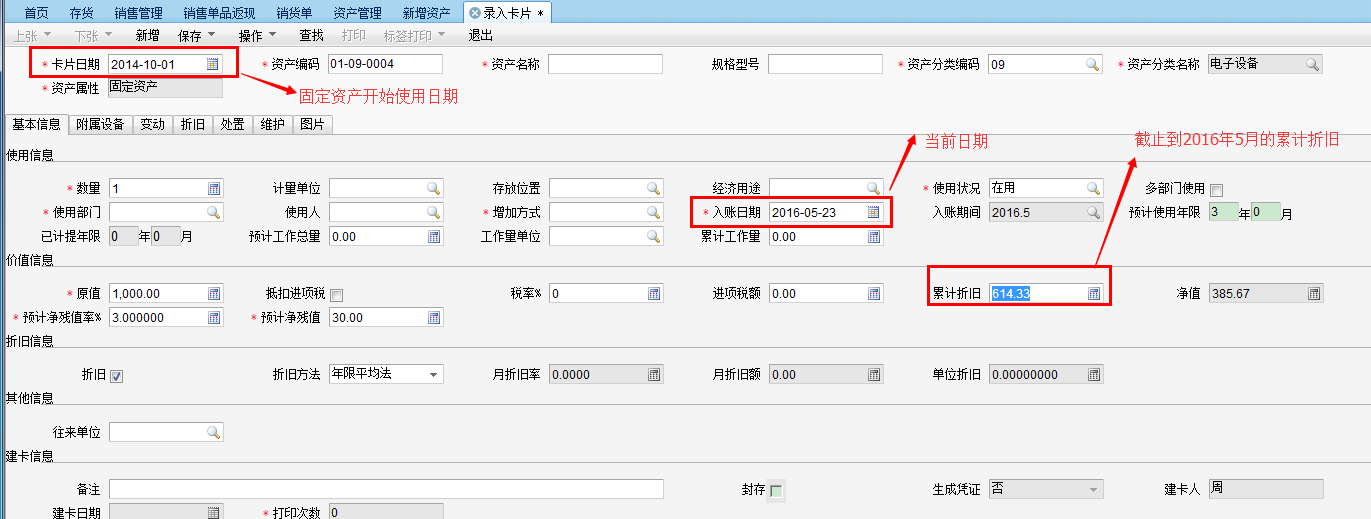This screenshot has width=1371, height=519.
Task: Switch to the 资产管理 tab
Action: click(358, 13)
